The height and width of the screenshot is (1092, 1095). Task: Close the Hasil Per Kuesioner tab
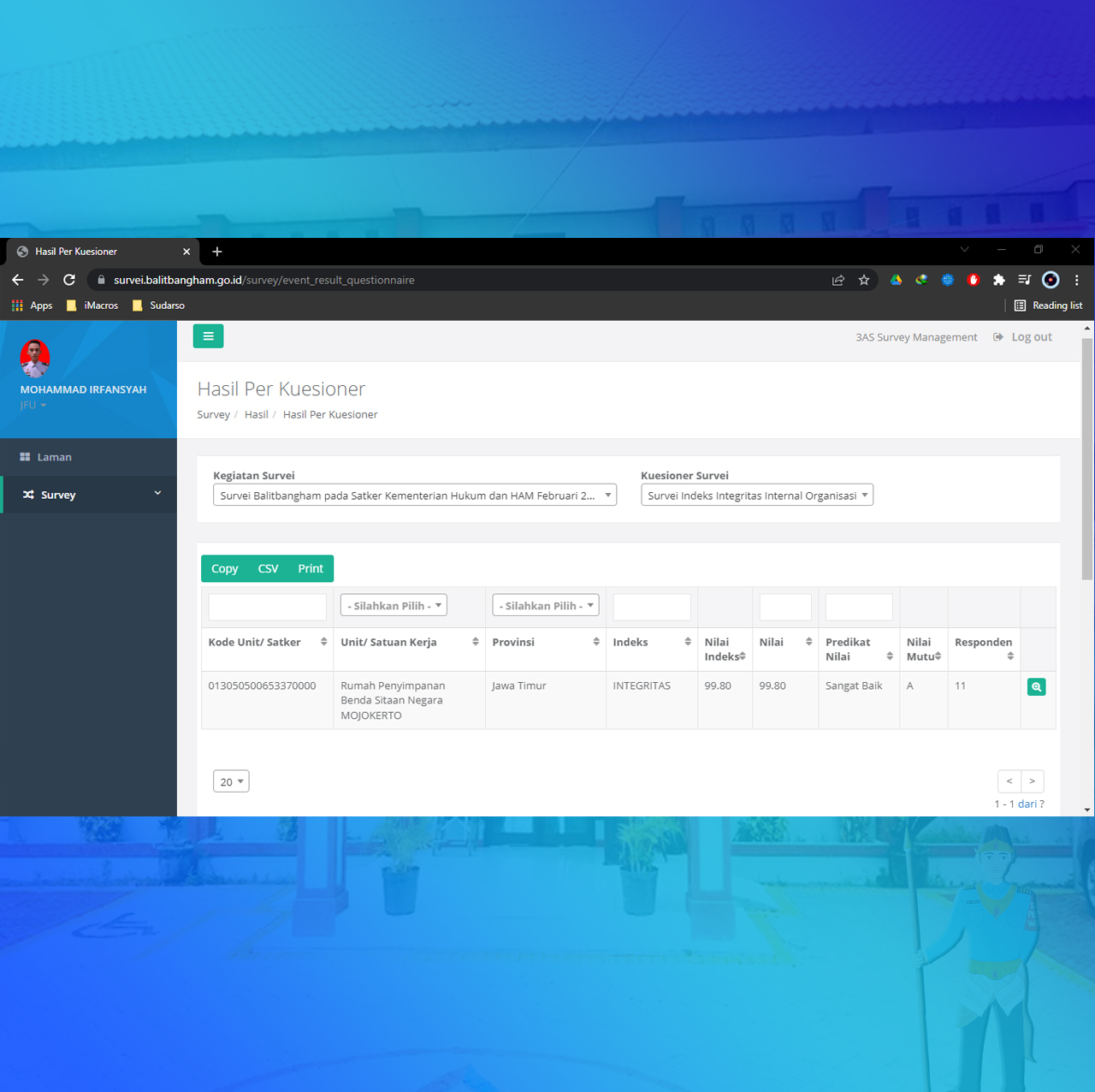click(x=186, y=252)
